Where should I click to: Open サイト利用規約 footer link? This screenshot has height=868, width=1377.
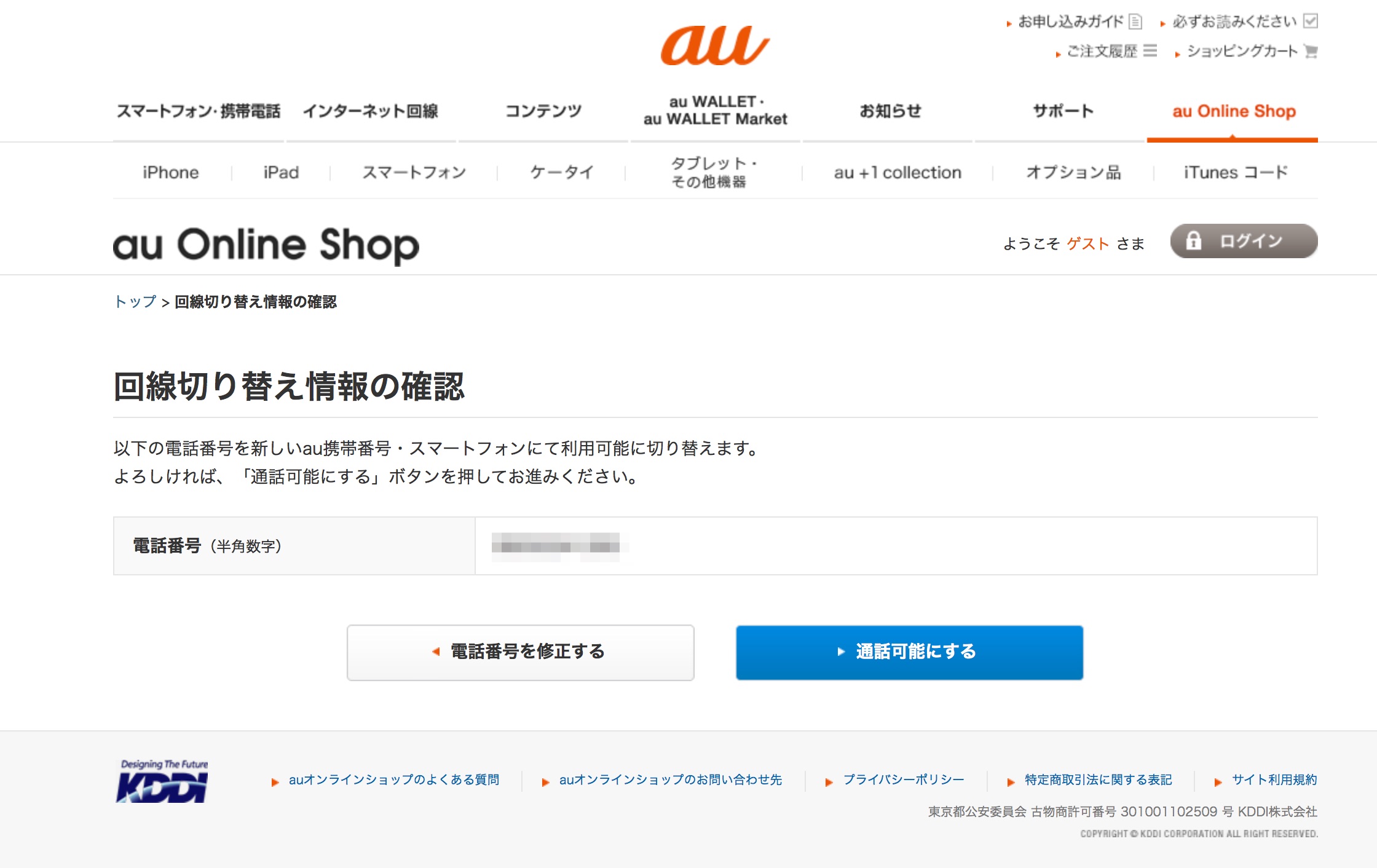(x=1274, y=780)
